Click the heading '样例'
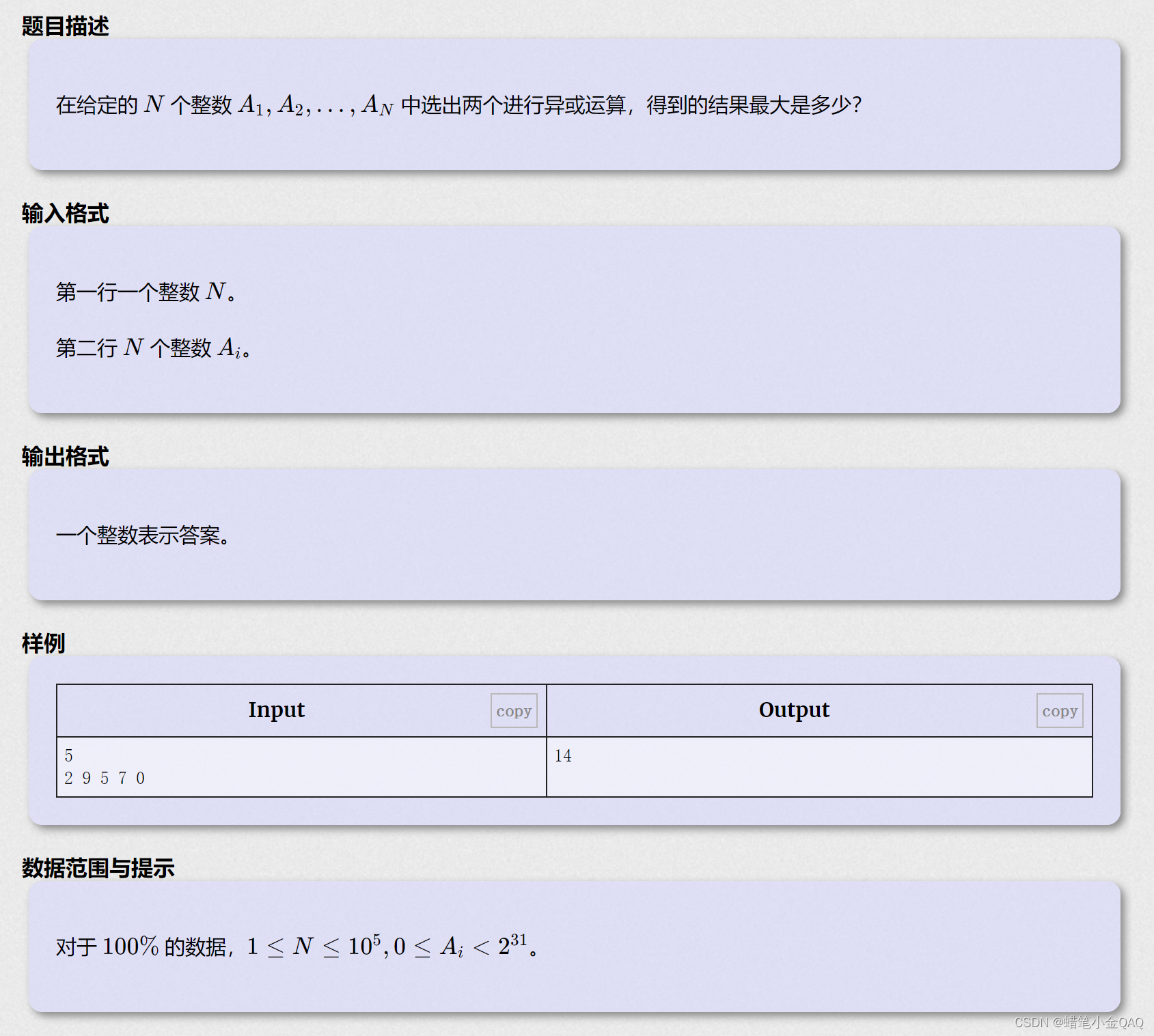This screenshot has height=1036, width=1154. point(43,643)
